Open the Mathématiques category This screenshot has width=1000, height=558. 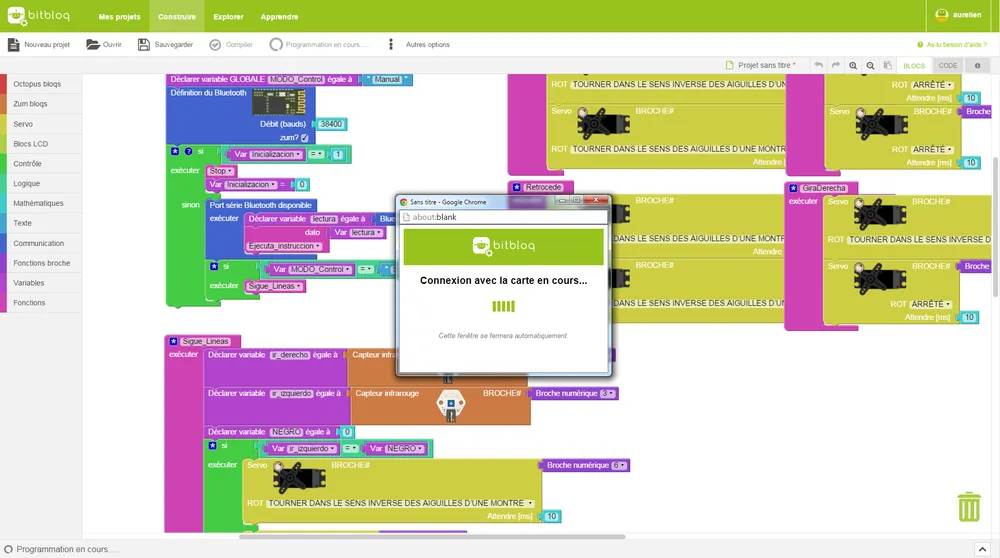click(x=41, y=203)
